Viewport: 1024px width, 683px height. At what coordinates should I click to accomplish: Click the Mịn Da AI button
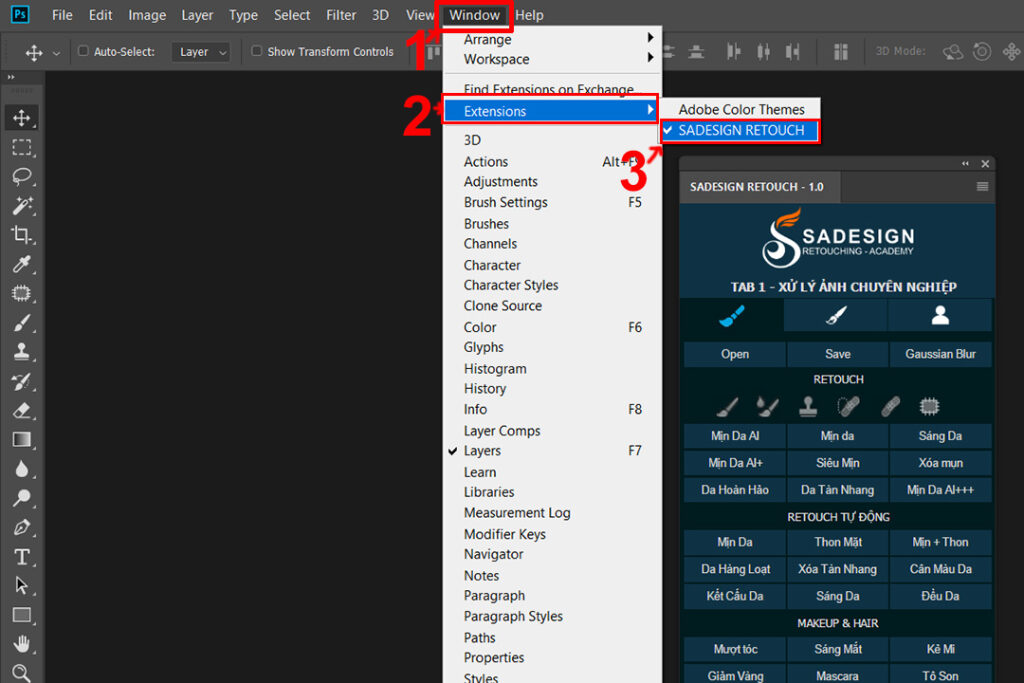click(734, 436)
